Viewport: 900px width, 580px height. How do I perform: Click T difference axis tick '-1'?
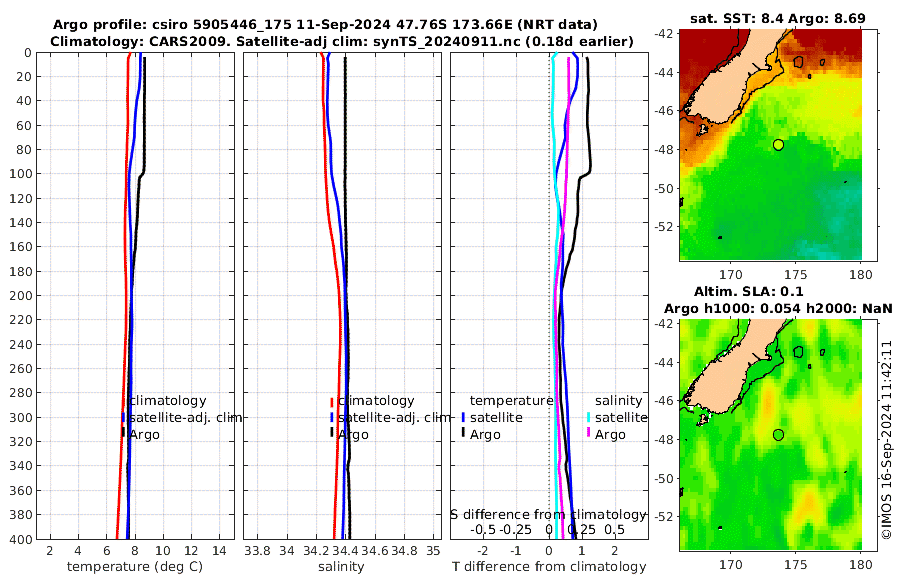515,551
